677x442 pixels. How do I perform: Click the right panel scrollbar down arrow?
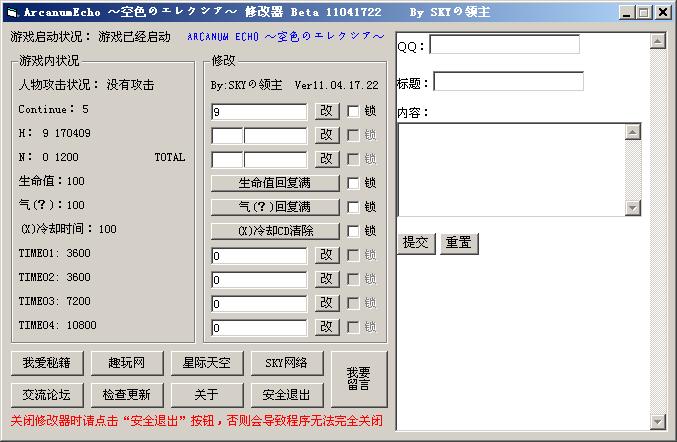tap(657, 421)
